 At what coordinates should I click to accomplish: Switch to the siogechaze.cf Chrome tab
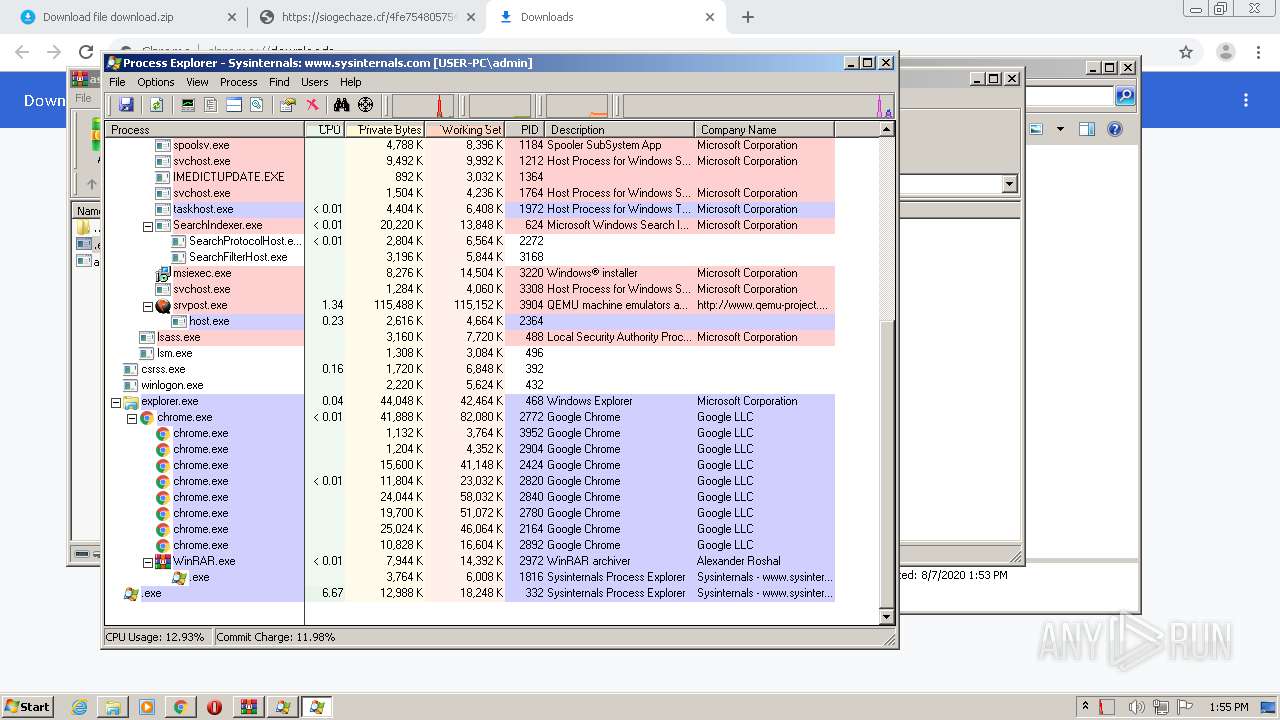(x=365, y=17)
